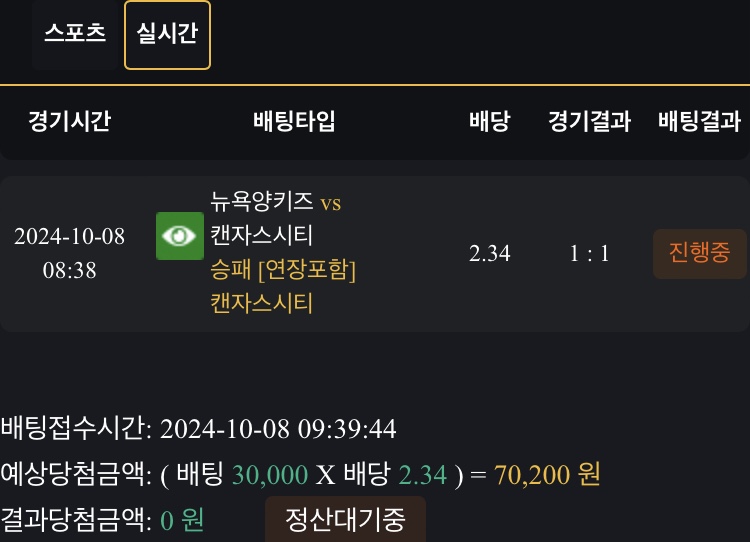The image size is (750, 542).
Task: Click the green eye icon
Action: [x=180, y=236]
